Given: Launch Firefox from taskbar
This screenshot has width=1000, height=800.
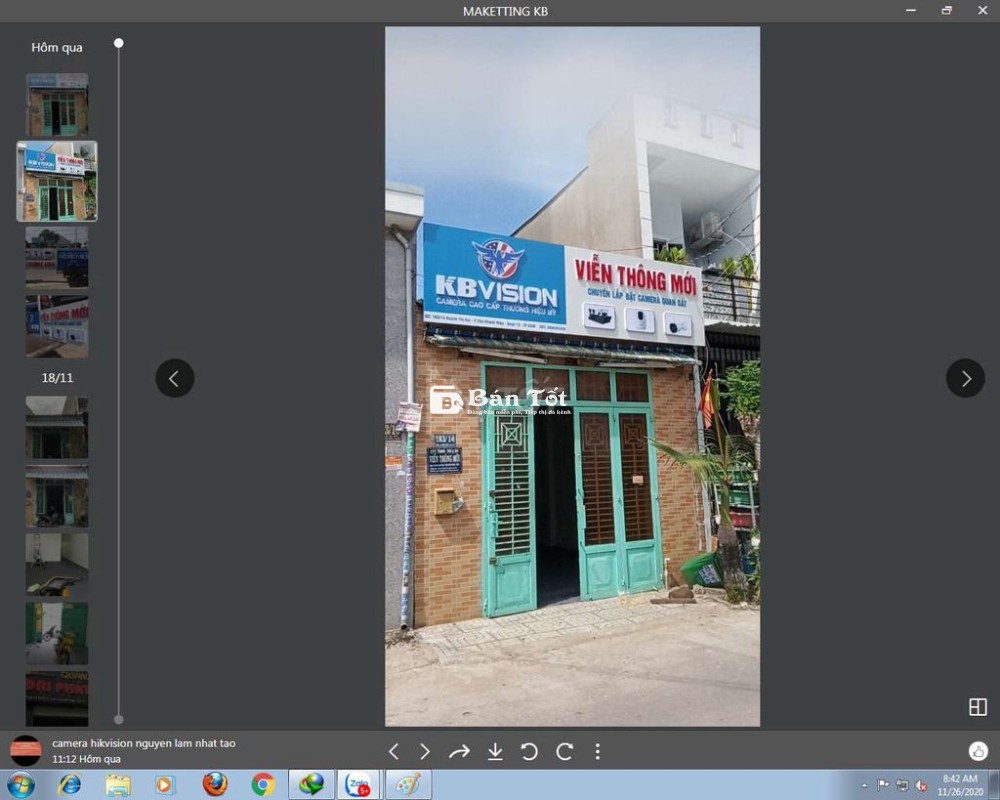Looking at the screenshot, I should 215,785.
